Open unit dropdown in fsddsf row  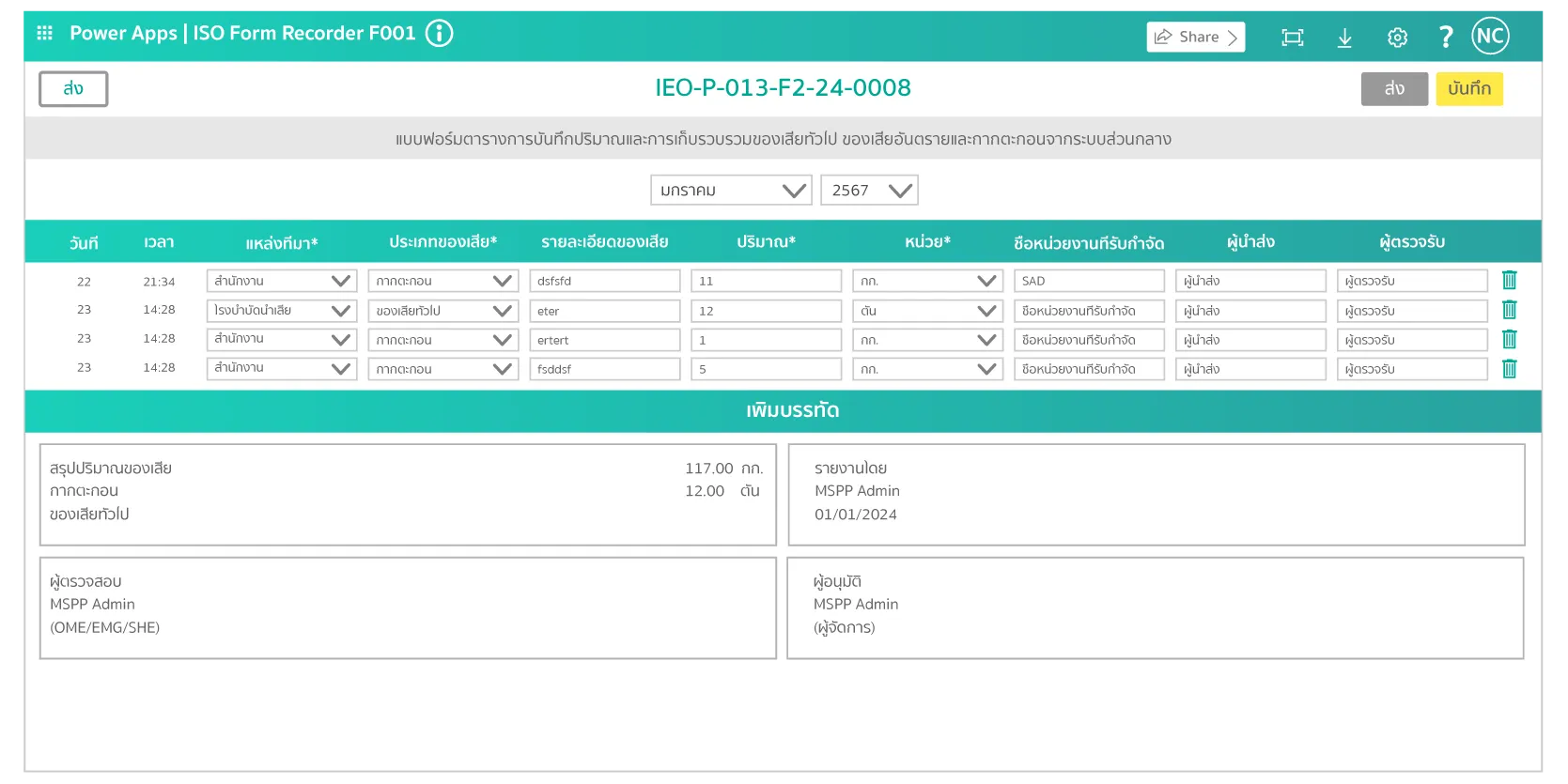928,369
